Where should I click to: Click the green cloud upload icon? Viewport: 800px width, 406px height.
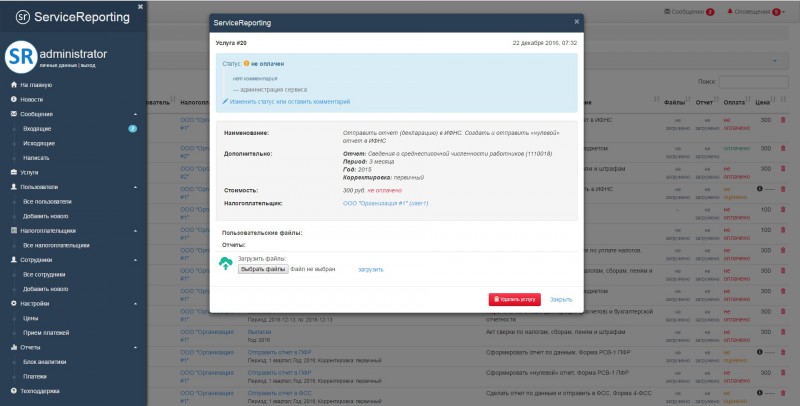(x=226, y=264)
